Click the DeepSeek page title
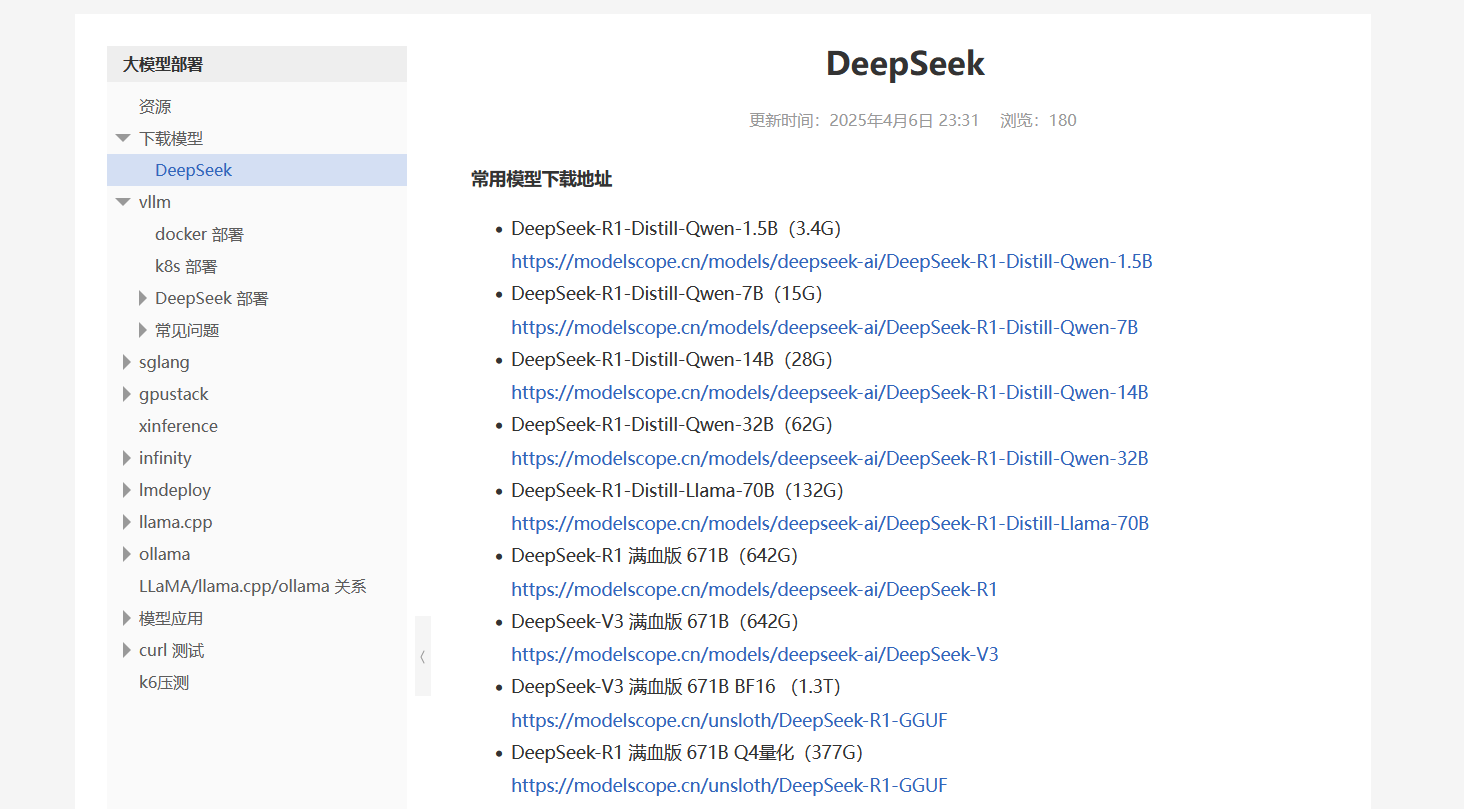1464x809 pixels. pyautogui.click(x=905, y=64)
